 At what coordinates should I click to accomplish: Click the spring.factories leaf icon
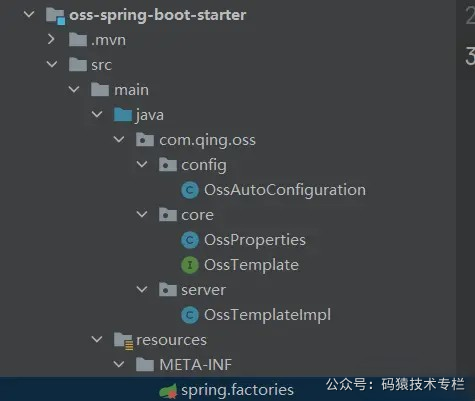pyautogui.click(x=168, y=391)
